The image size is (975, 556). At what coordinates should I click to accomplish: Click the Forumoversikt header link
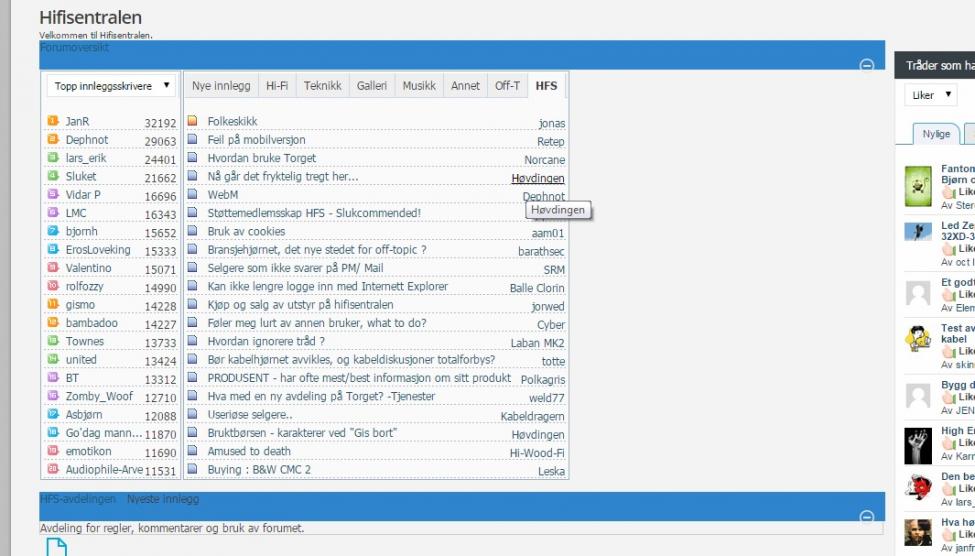(74, 47)
